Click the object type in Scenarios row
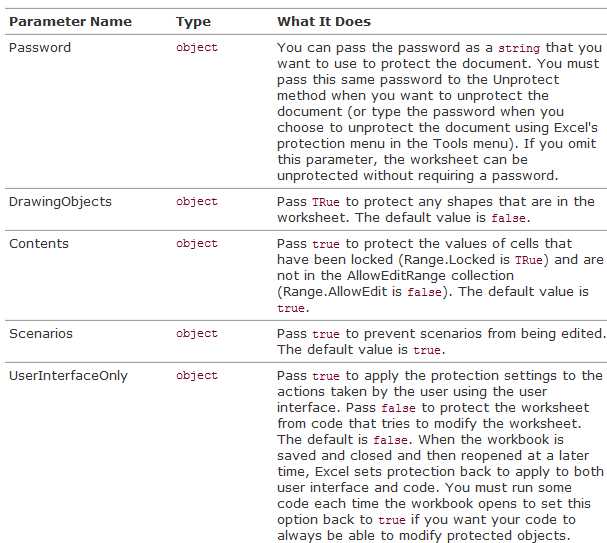This screenshot has height=543, width=607. coord(197,334)
